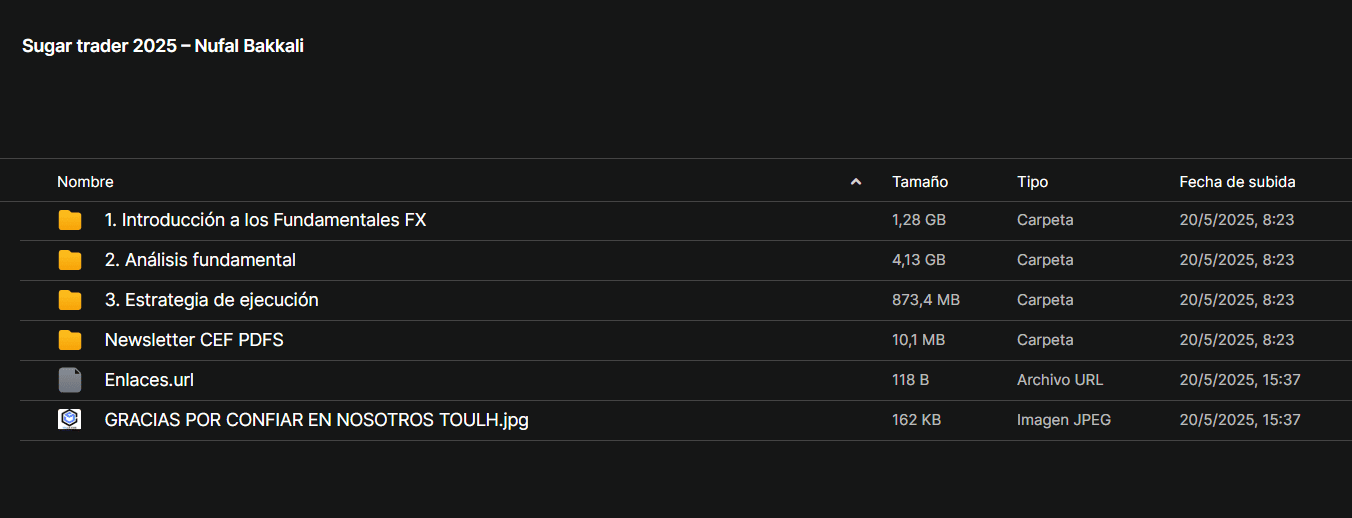1352x518 pixels.
Task: Click the Newsletter CEF PDFS folder icon
Action: pos(70,340)
